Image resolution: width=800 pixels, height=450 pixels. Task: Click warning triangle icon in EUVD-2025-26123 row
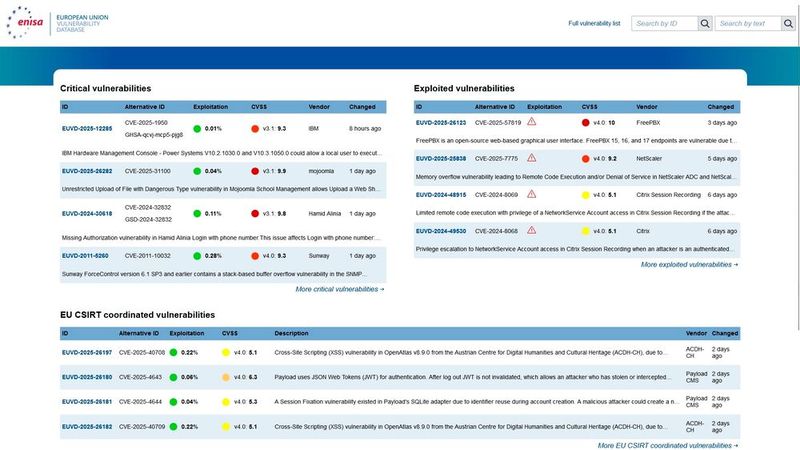(532, 121)
